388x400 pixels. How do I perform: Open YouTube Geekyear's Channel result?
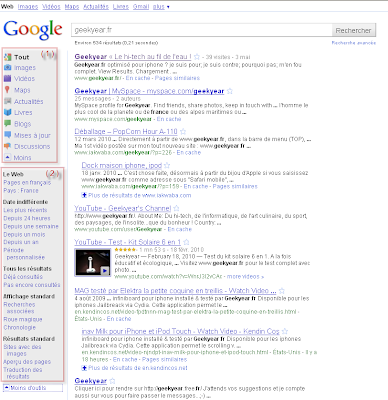pos(122,208)
